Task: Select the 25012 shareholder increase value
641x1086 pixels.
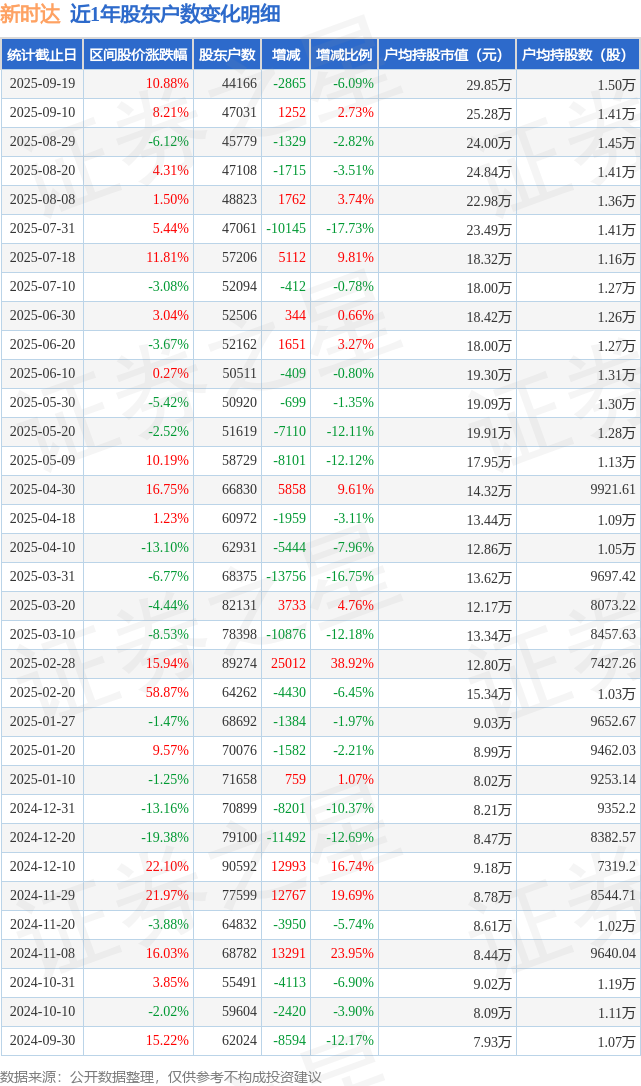Action: (x=288, y=664)
